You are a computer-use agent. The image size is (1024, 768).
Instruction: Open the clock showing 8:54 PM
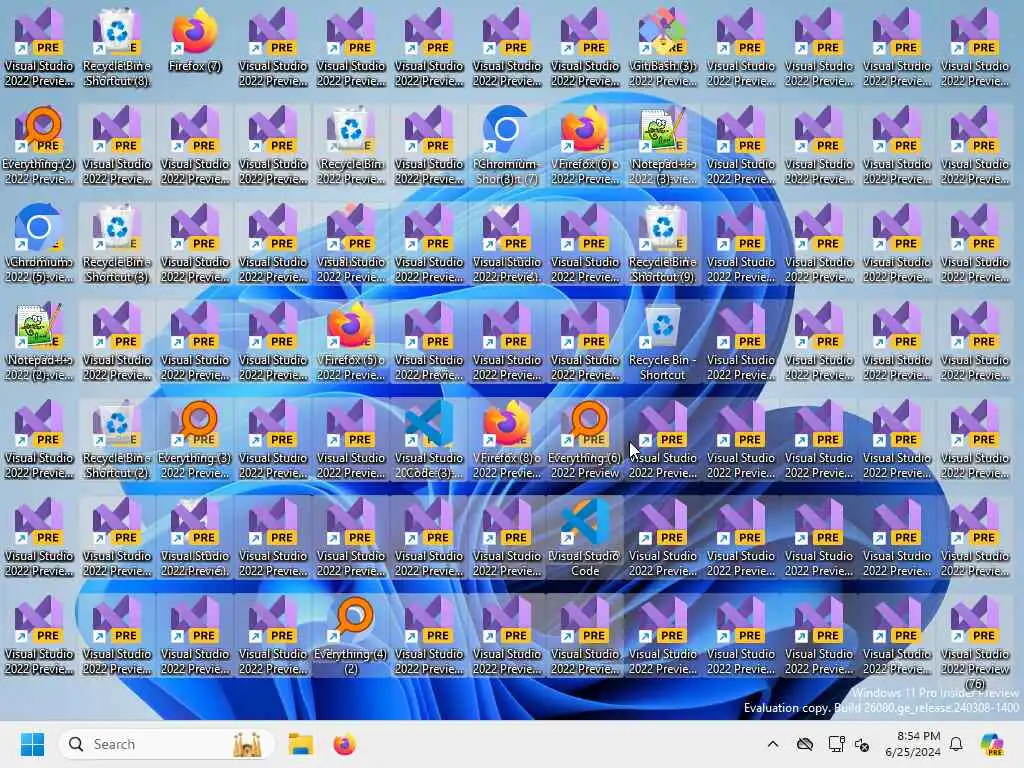pos(912,744)
